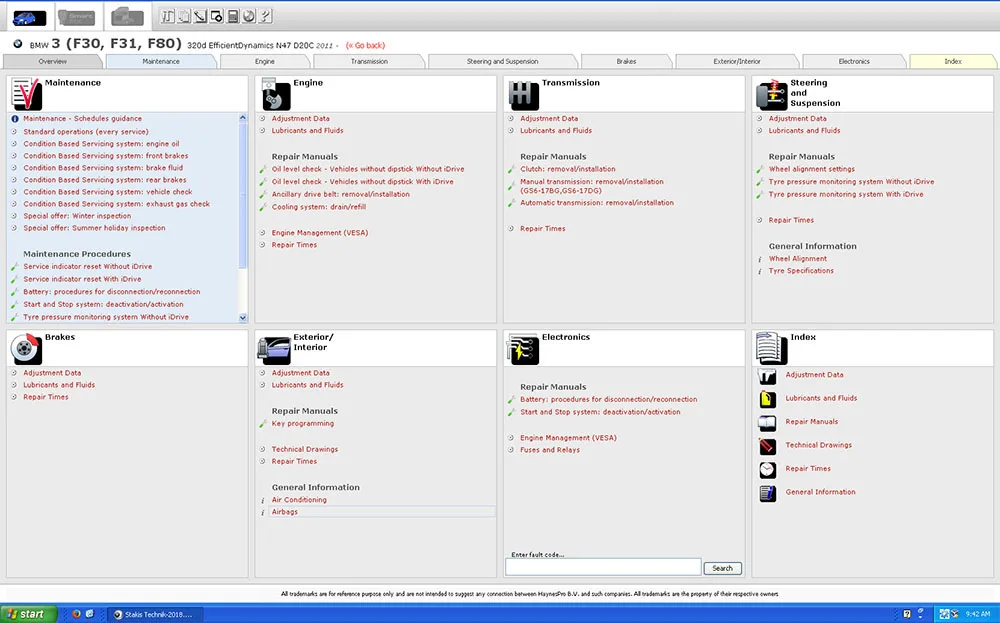The width and height of the screenshot is (1000, 623).
Task: Click Maintenance list scrollbar down arrow
Action: tap(242, 318)
